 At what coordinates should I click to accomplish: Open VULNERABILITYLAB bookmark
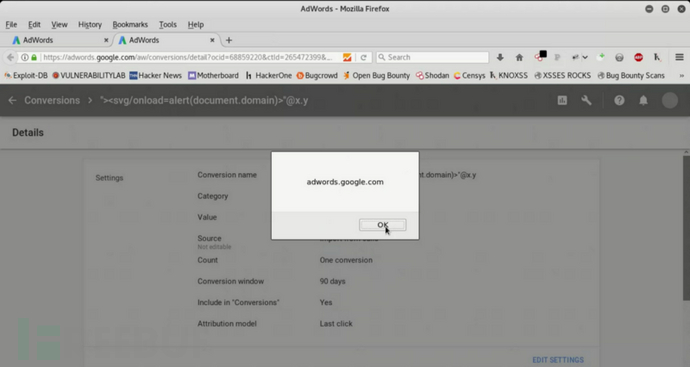(x=89, y=76)
